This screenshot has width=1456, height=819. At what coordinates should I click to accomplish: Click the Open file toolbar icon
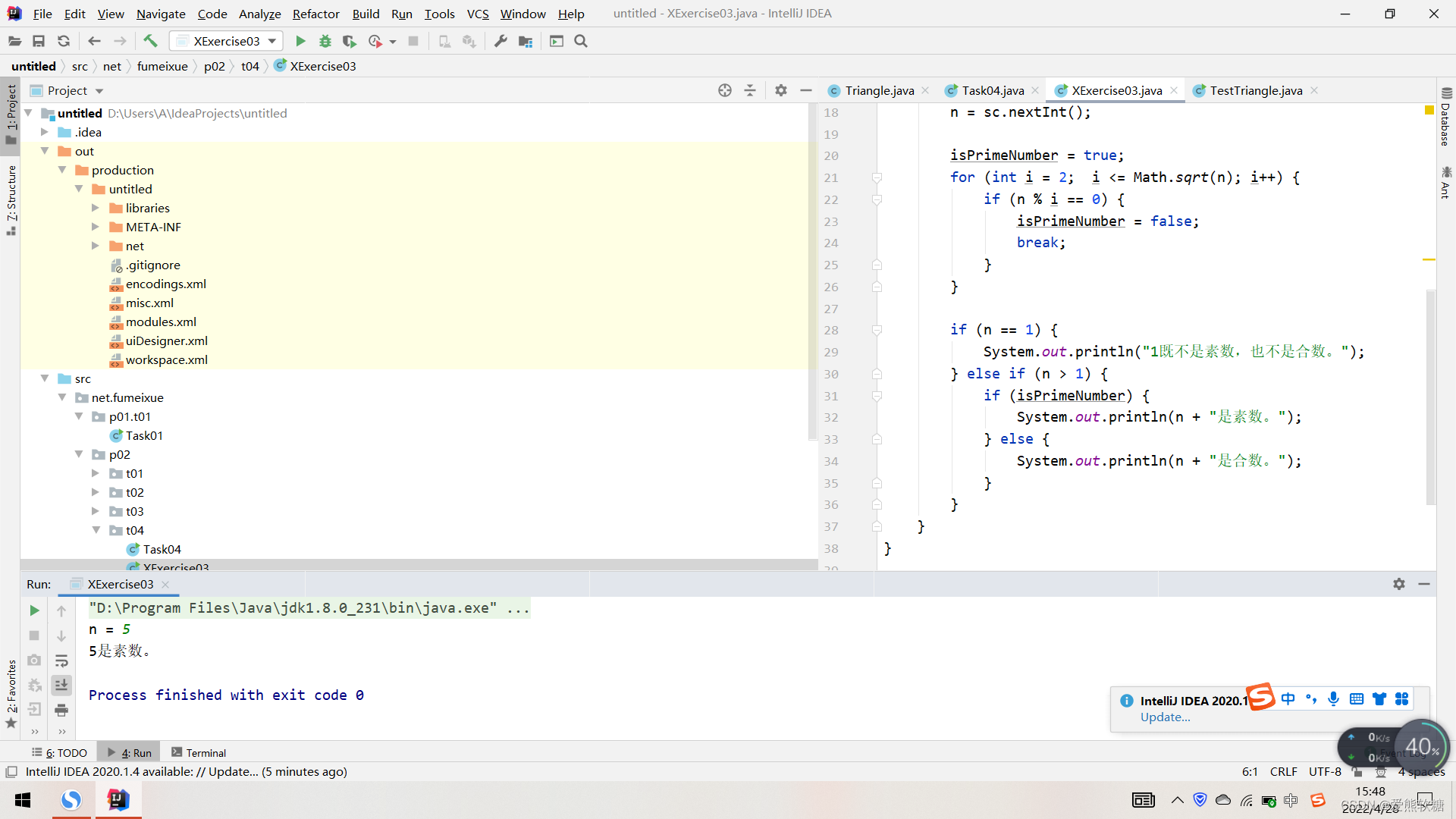coord(14,41)
